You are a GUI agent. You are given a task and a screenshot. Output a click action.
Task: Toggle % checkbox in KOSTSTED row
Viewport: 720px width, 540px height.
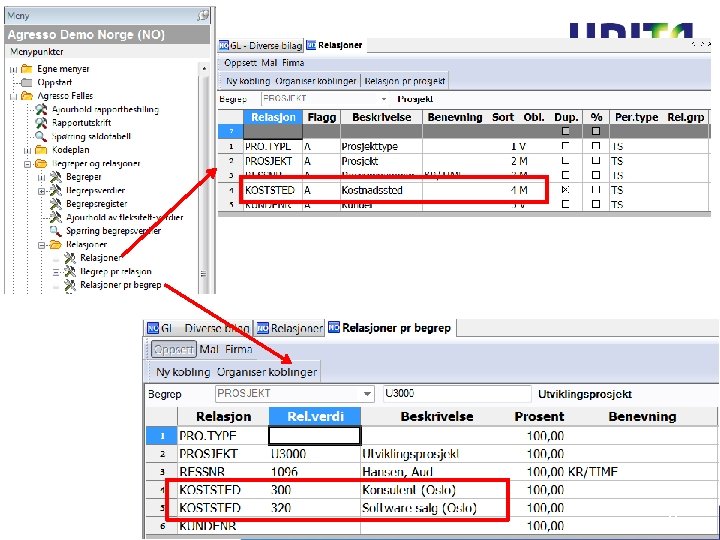coord(596,190)
